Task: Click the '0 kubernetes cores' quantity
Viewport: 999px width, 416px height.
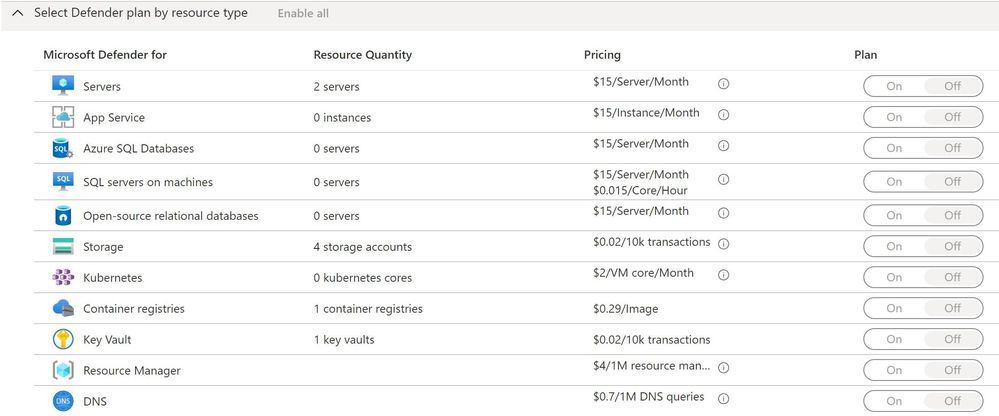Action: click(x=363, y=278)
